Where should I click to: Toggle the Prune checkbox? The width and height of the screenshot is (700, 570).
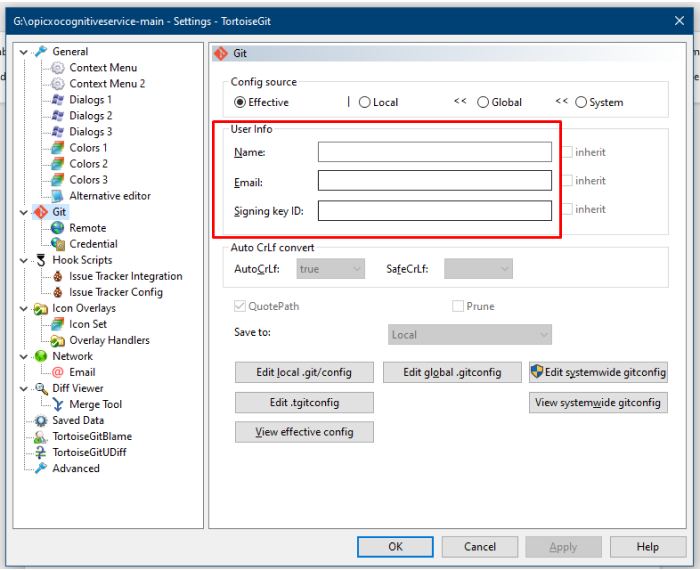click(458, 306)
